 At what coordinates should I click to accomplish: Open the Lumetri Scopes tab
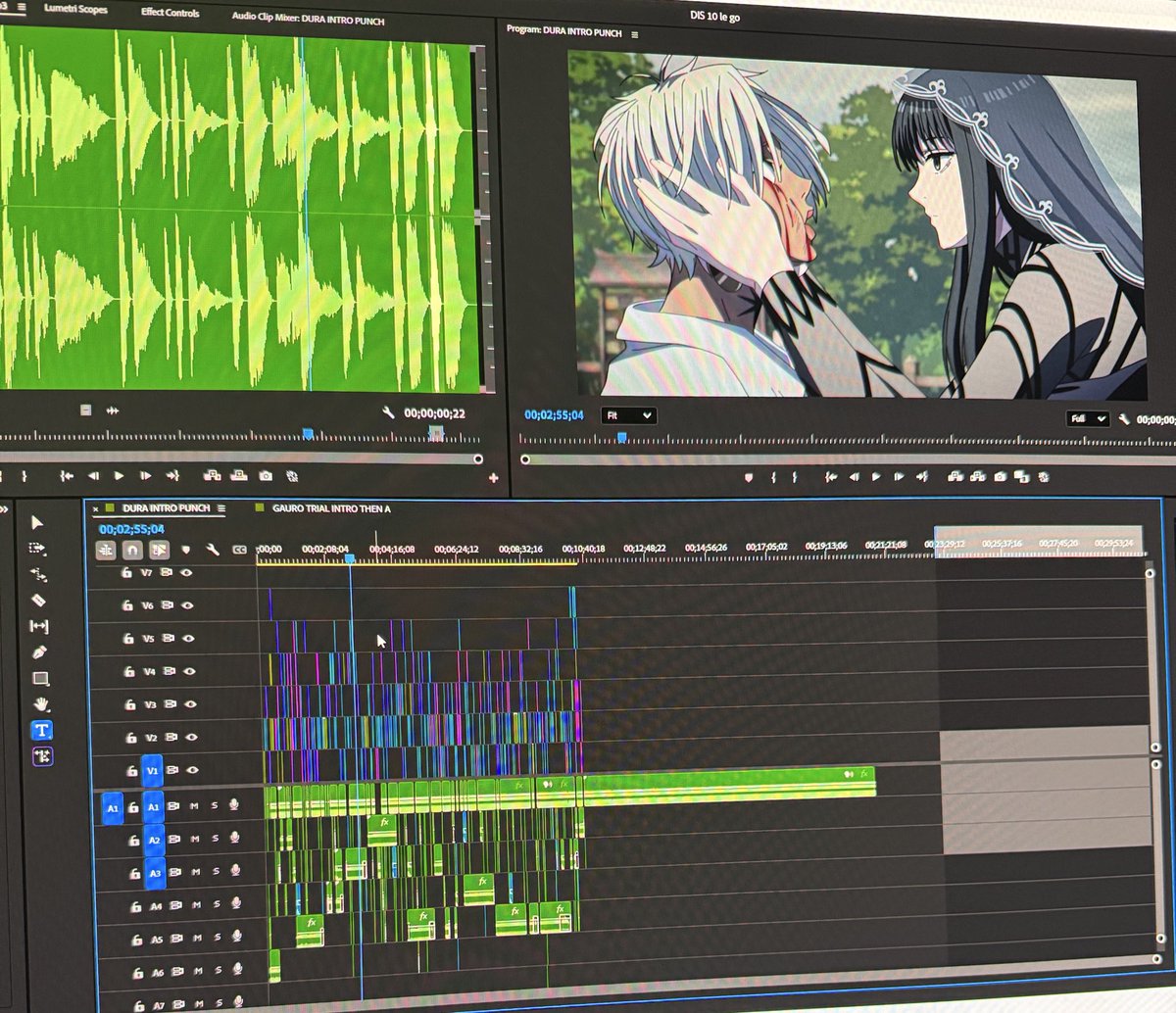(x=75, y=9)
